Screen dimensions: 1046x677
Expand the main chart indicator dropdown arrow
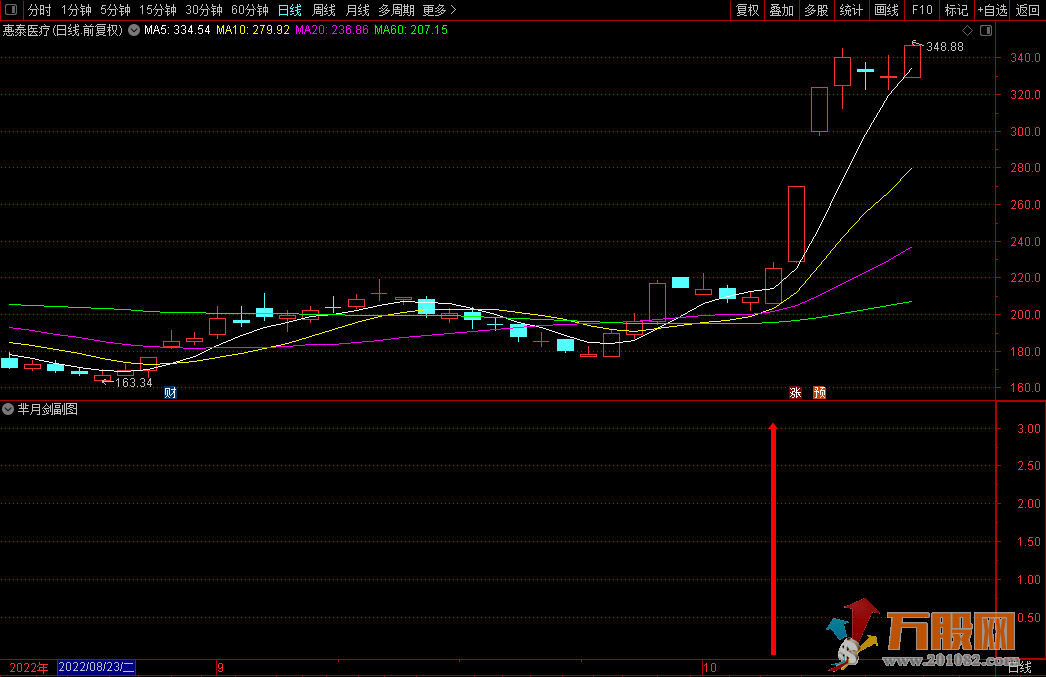(x=134, y=30)
